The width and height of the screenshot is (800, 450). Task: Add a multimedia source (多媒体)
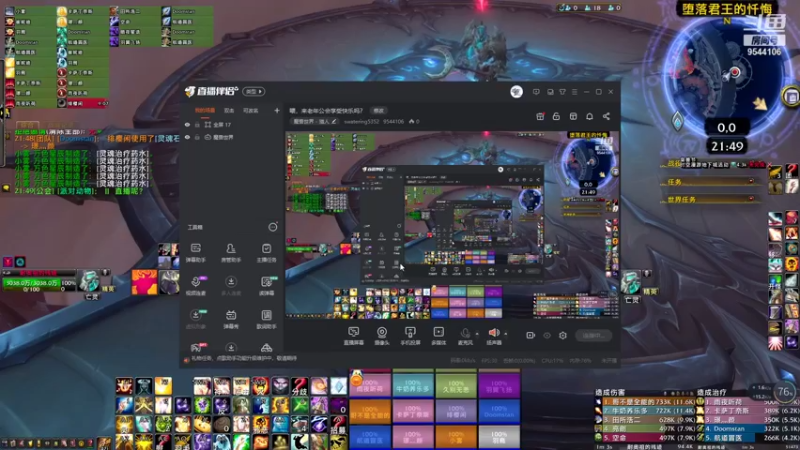pyautogui.click(x=438, y=336)
